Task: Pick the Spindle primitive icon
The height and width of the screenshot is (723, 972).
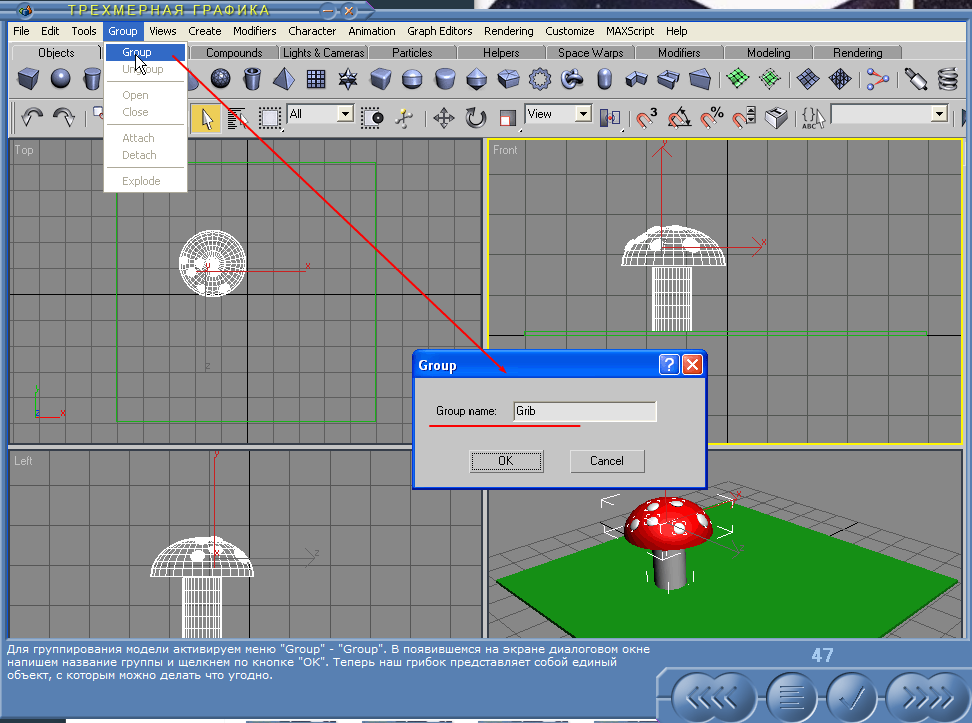Action: 476,79
